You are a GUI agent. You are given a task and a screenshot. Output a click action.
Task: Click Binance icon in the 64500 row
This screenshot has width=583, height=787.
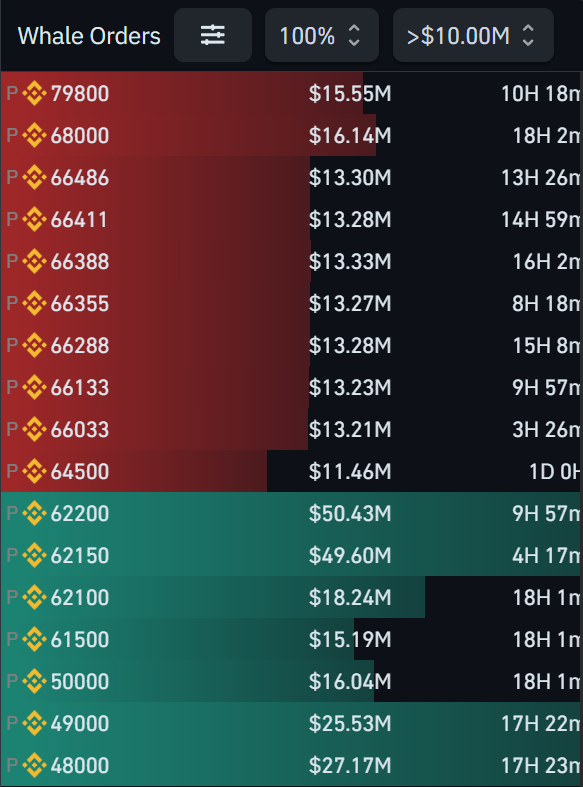tap(35, 471)
